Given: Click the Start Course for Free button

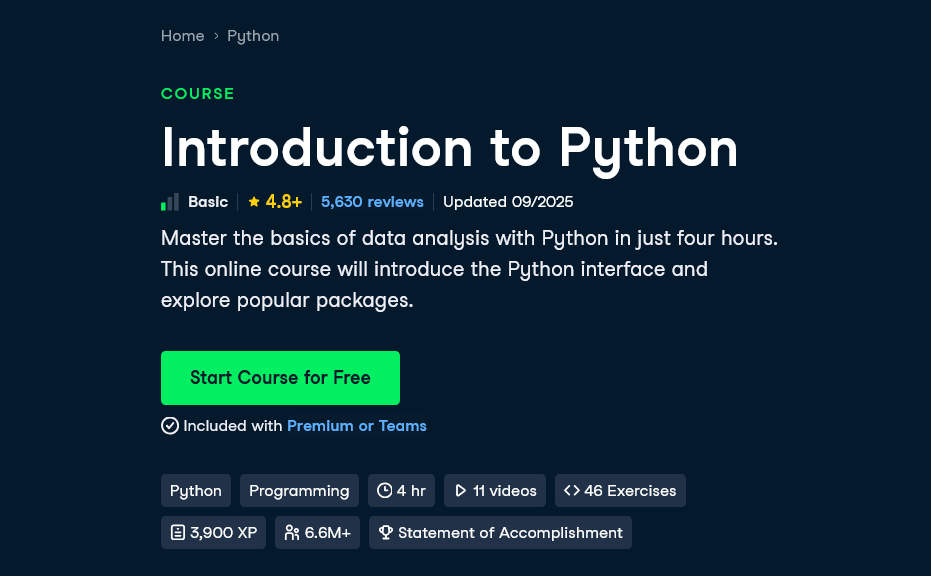Looking at the screenshot, I should (280, 378).
